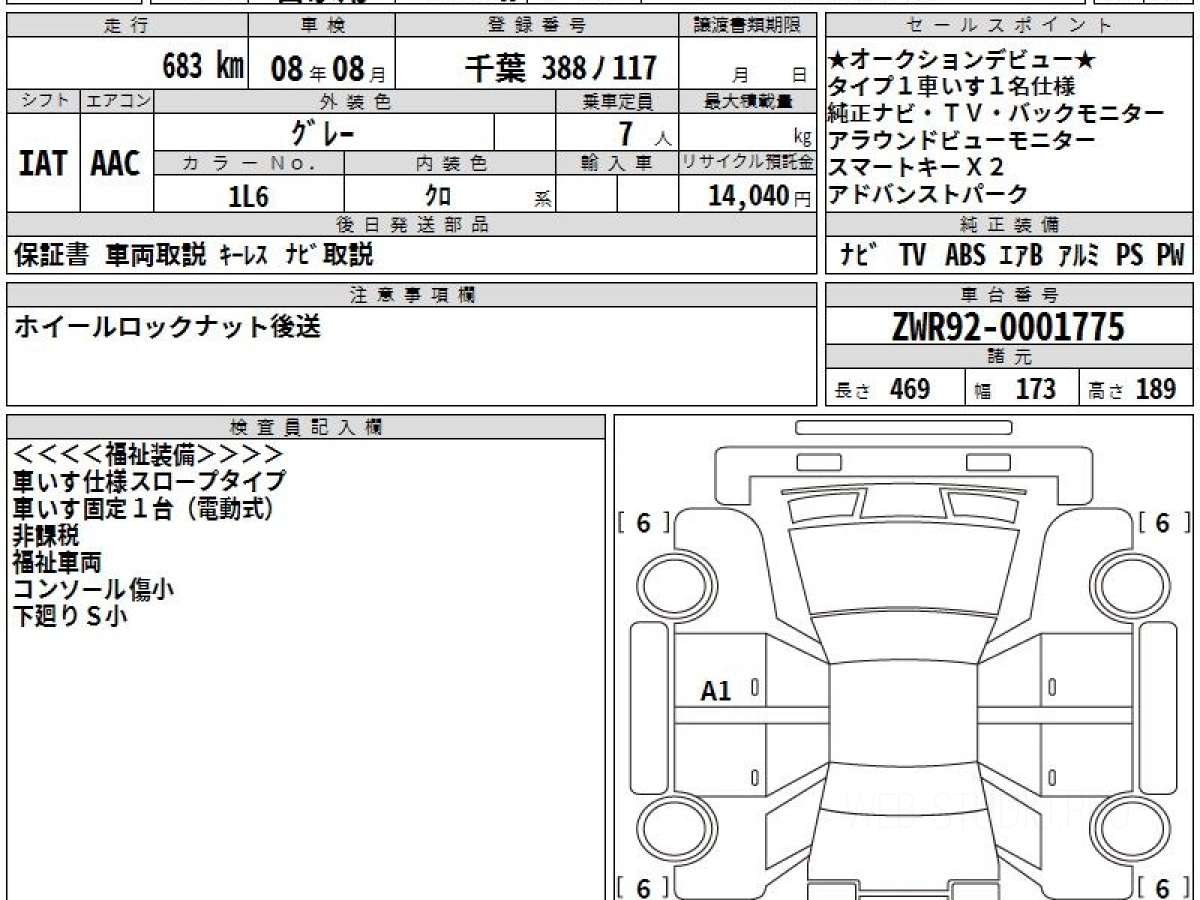Click the front-right tire rating [6]

(1164, 523)
